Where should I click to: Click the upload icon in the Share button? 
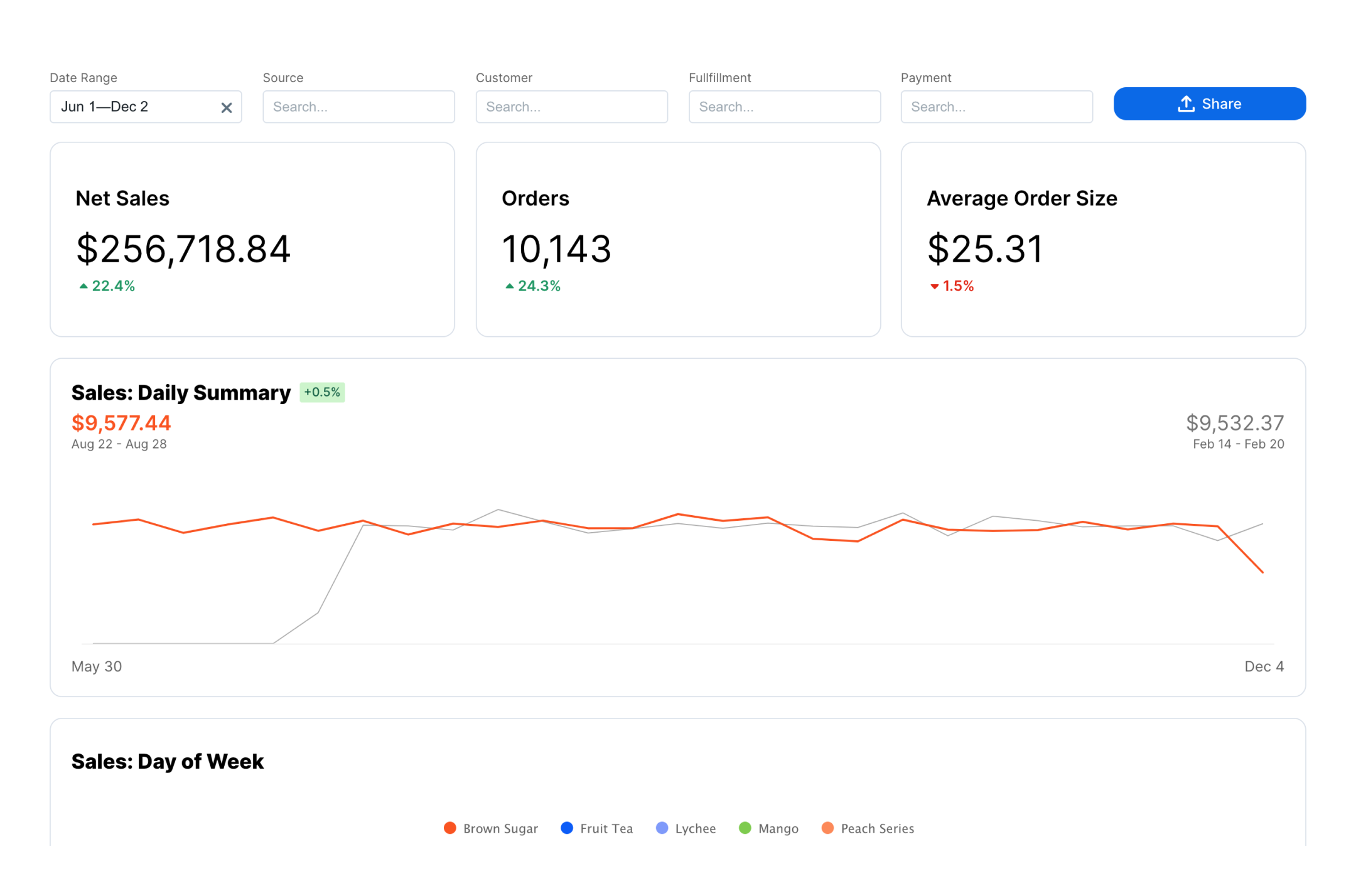(1186, 104)
